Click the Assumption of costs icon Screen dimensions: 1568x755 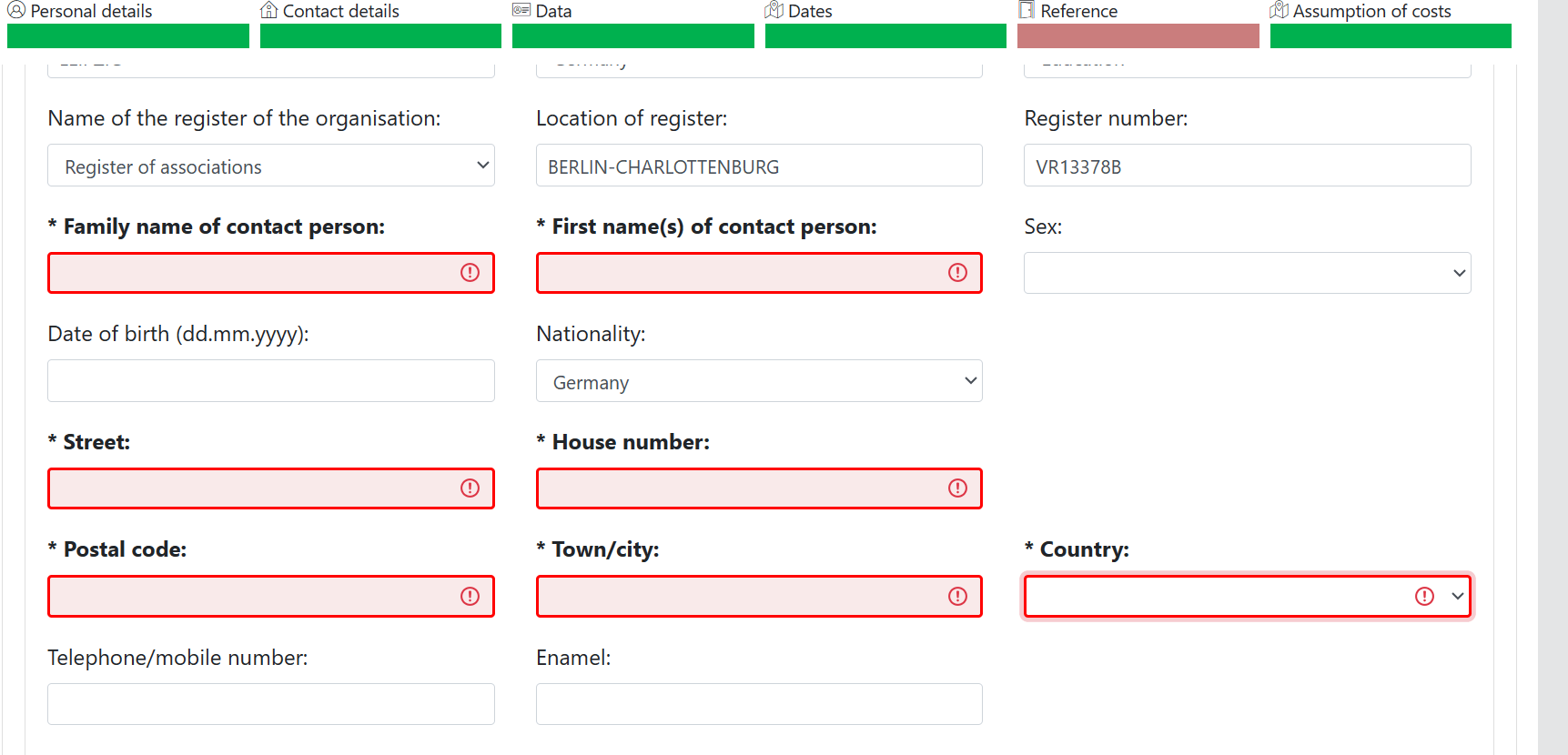[1279, 10]
